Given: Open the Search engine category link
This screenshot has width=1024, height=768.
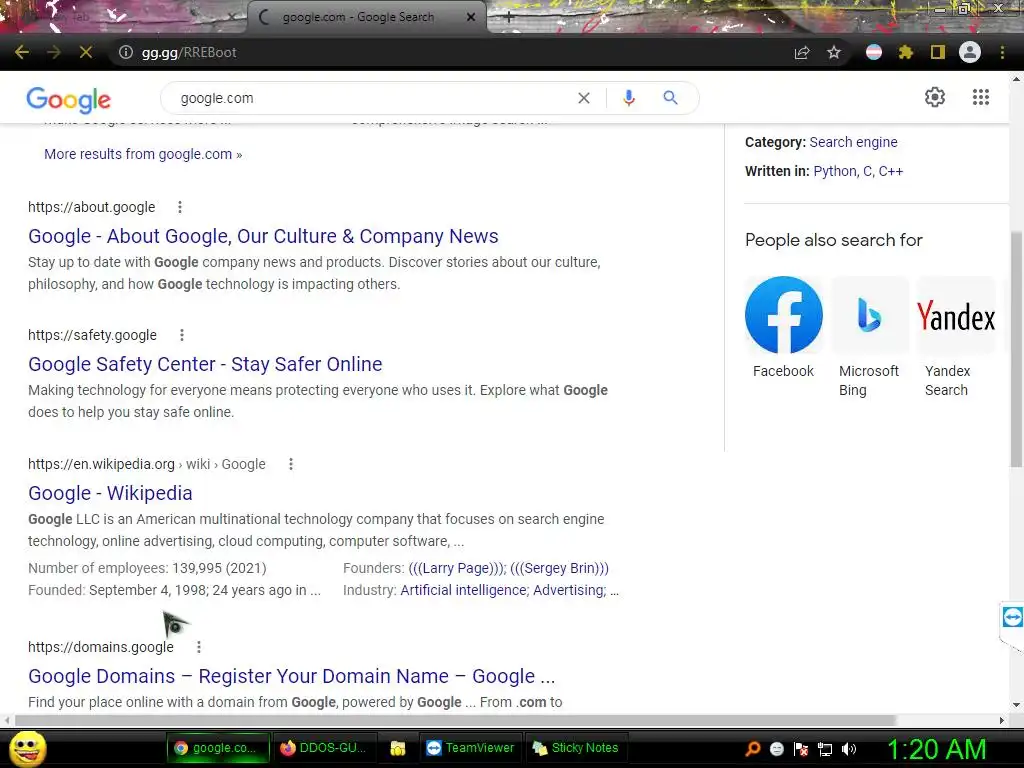Looking at the screenshot, I should [854, 142].
